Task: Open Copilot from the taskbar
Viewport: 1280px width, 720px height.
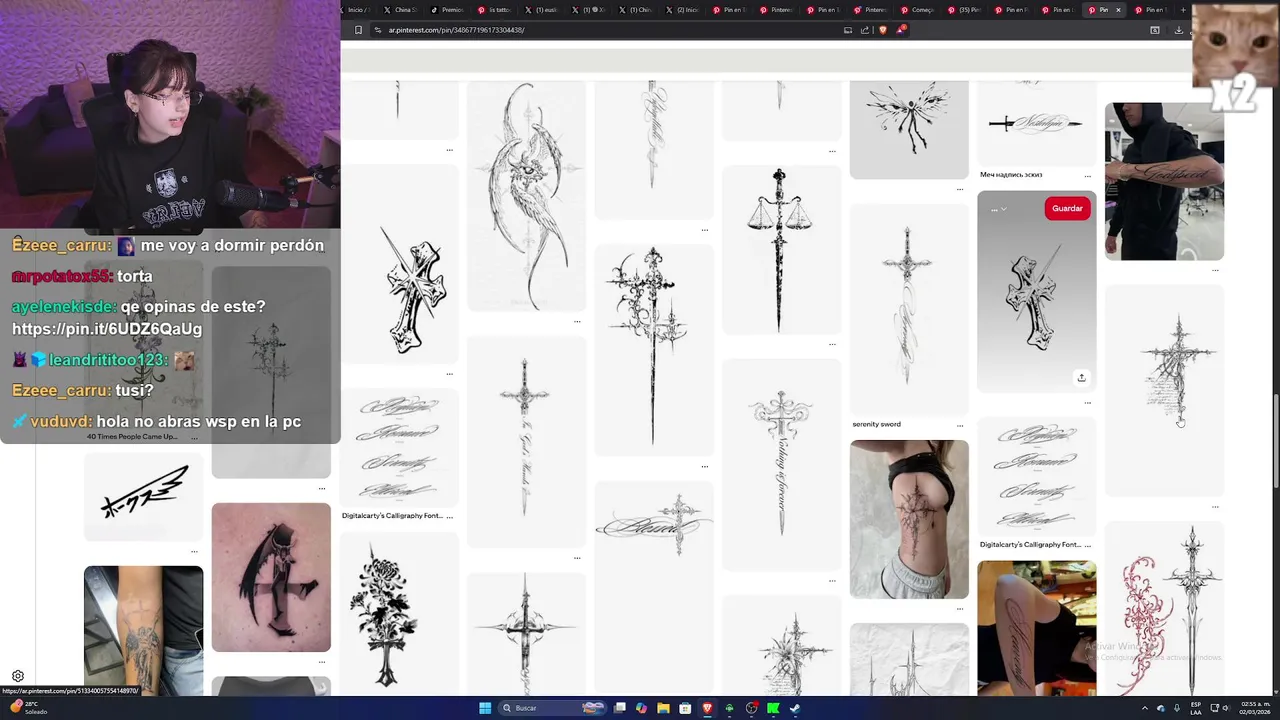Action: pyautogui.click(x=641, y=708)
